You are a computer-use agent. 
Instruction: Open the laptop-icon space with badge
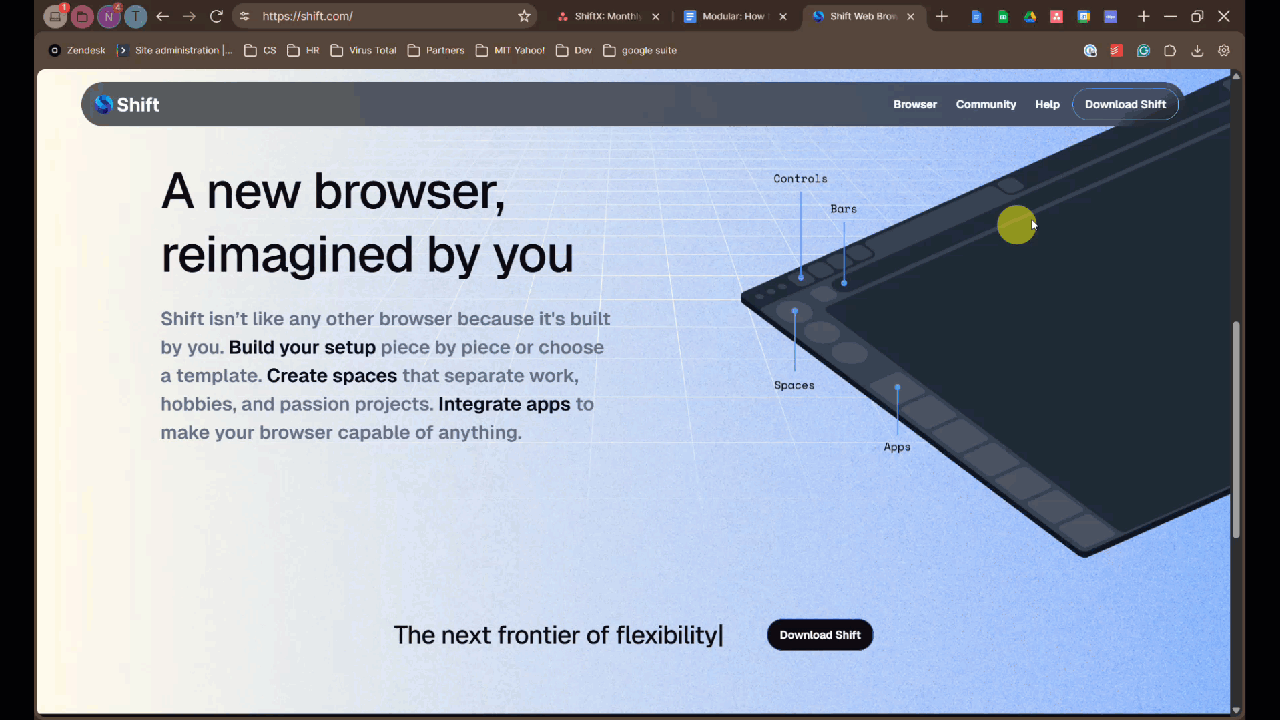(56, 16)
